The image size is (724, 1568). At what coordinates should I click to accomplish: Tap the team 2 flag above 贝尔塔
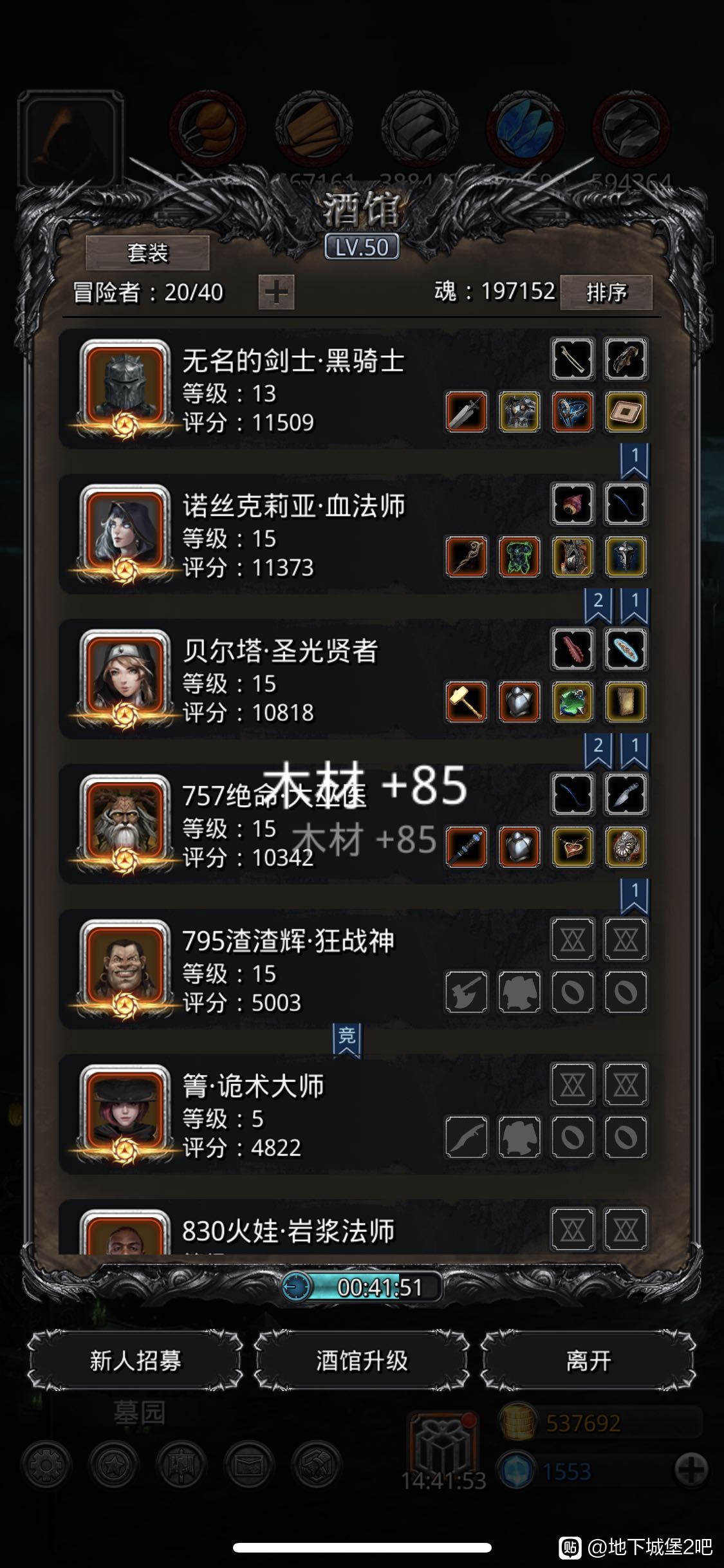point(598,605)
